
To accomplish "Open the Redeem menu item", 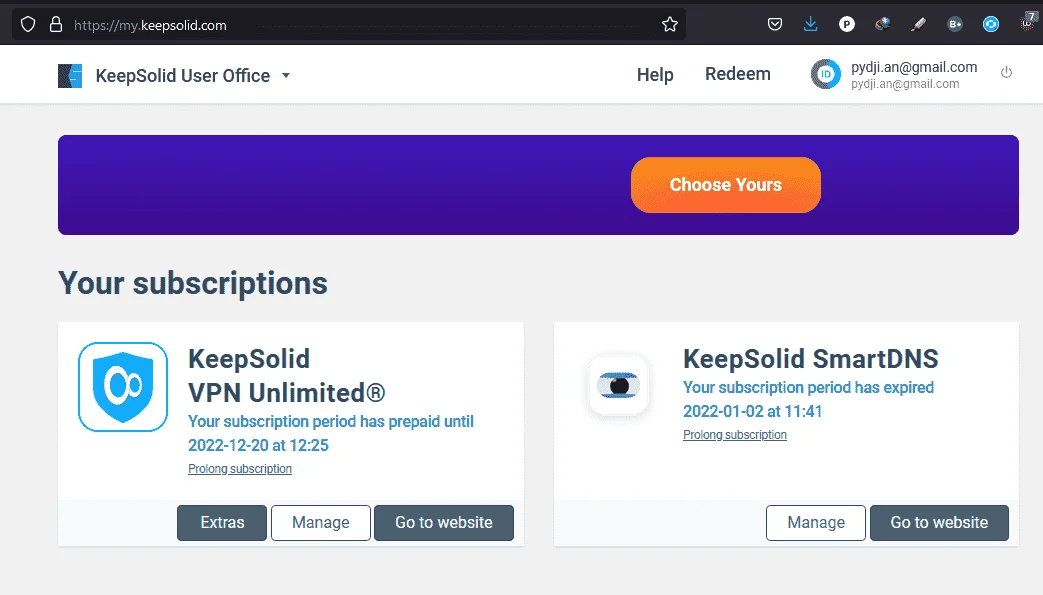I will 738,74.
